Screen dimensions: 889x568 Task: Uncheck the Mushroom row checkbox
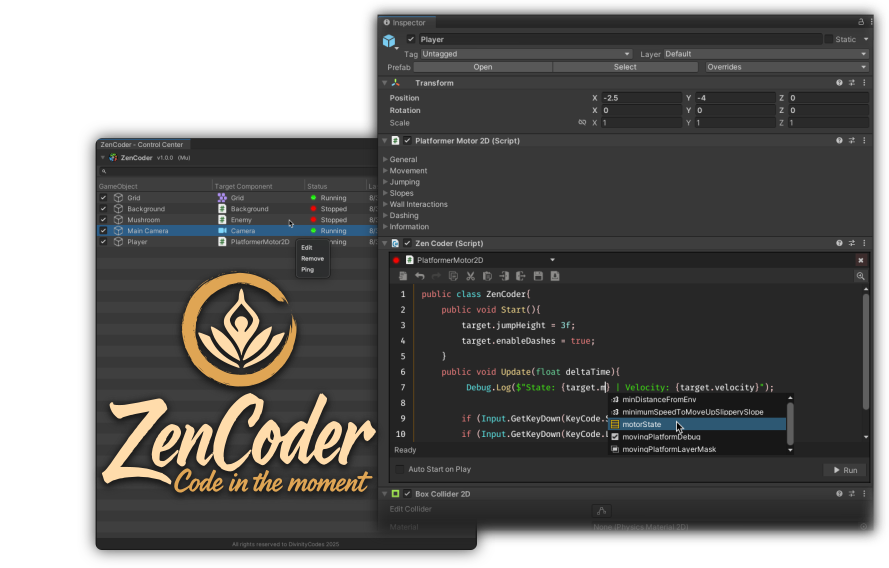(103, 220)
